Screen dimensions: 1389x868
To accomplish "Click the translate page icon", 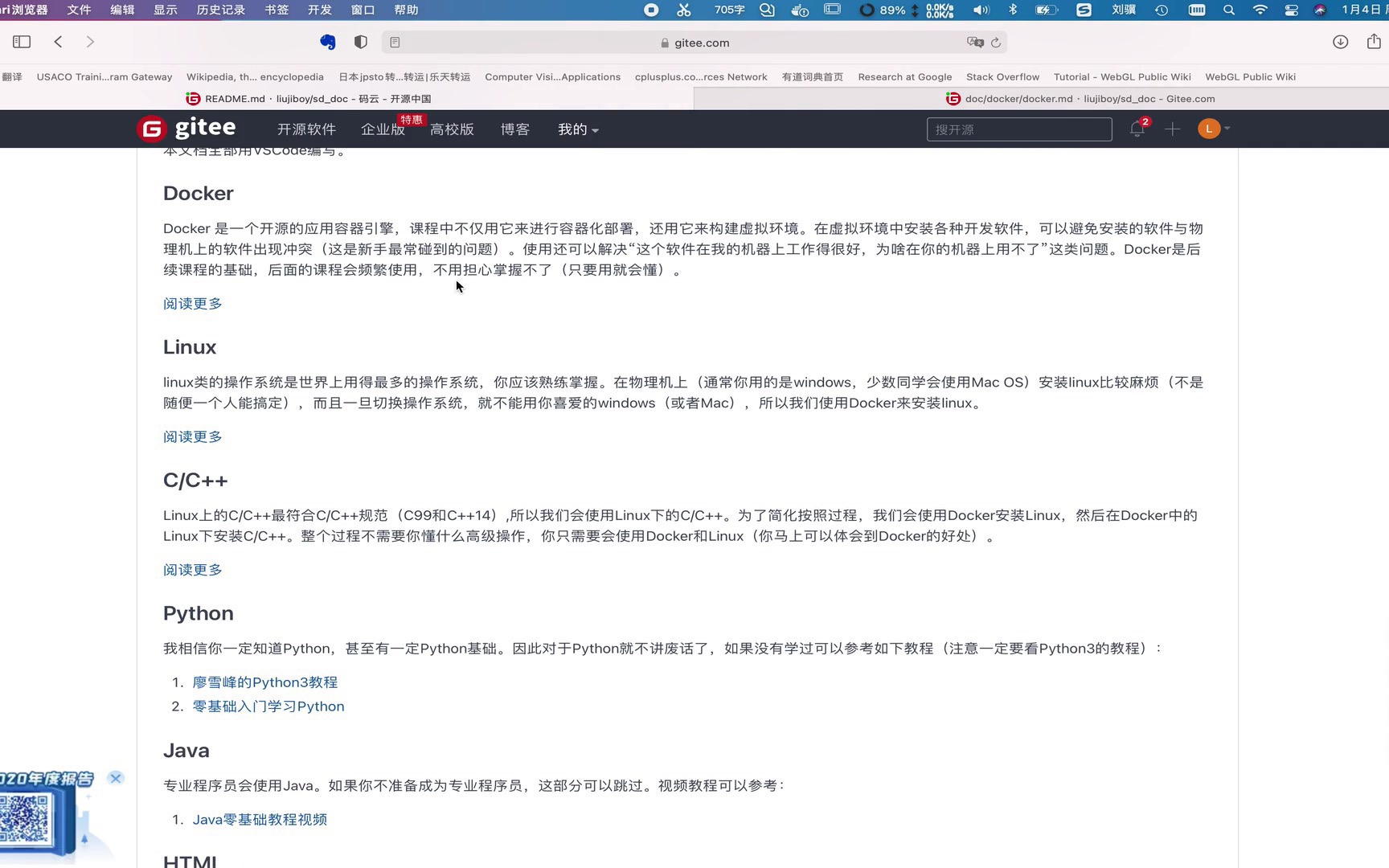I will [x=975, y=43].
